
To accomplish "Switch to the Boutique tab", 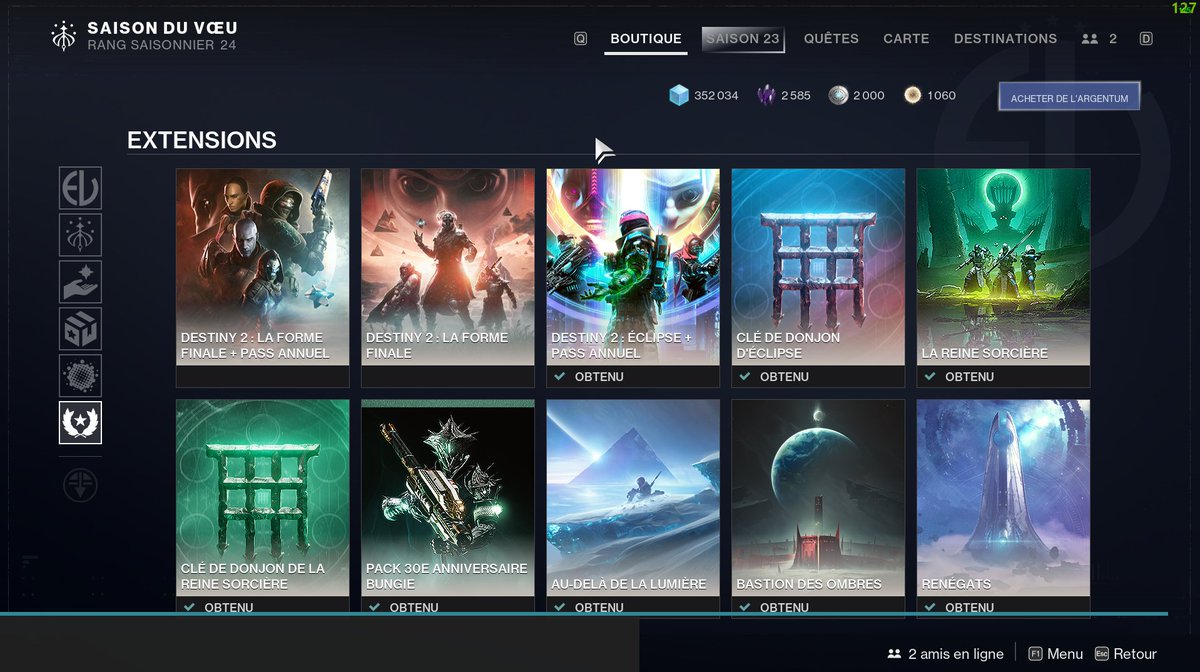I will (646, 39).
